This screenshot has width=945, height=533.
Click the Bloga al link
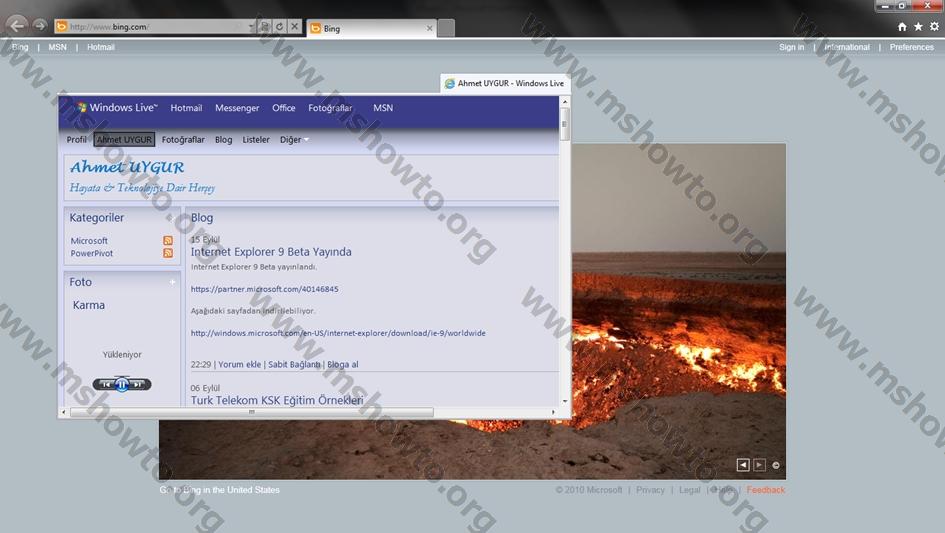pos(343,364)
